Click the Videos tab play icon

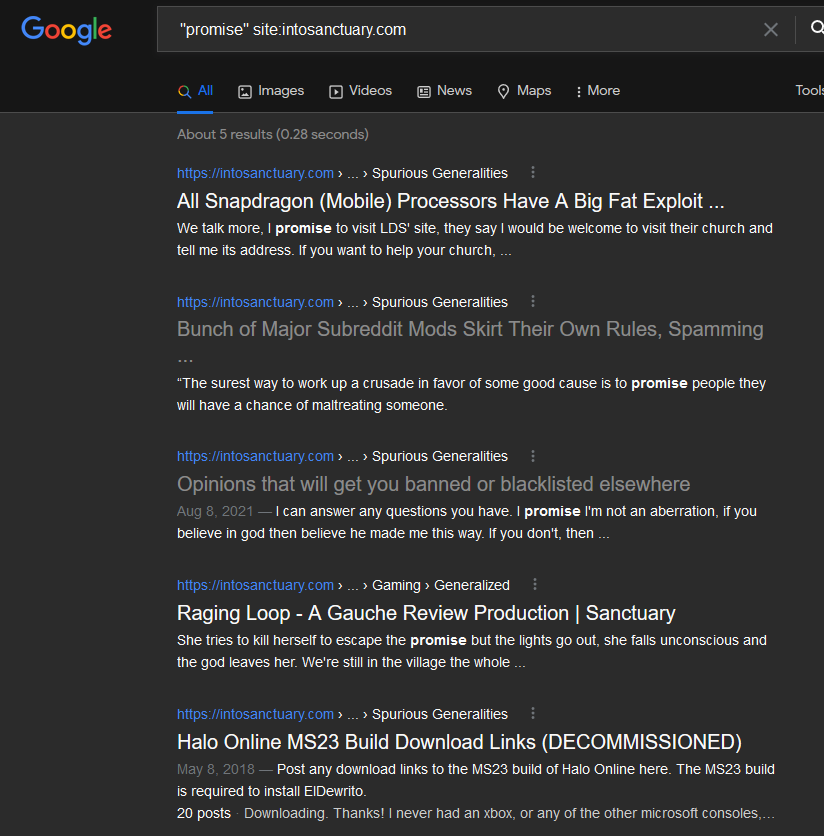pos(336,92)
